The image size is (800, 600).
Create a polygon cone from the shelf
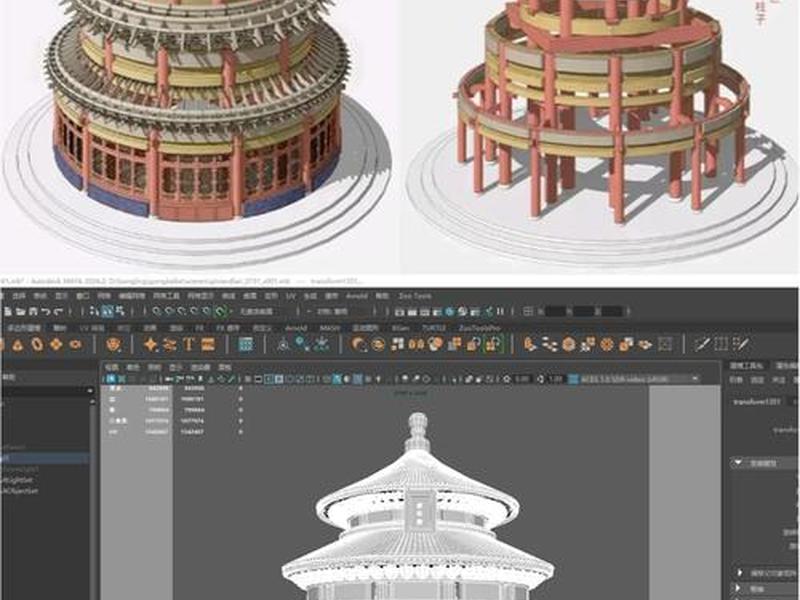[18, 345]
